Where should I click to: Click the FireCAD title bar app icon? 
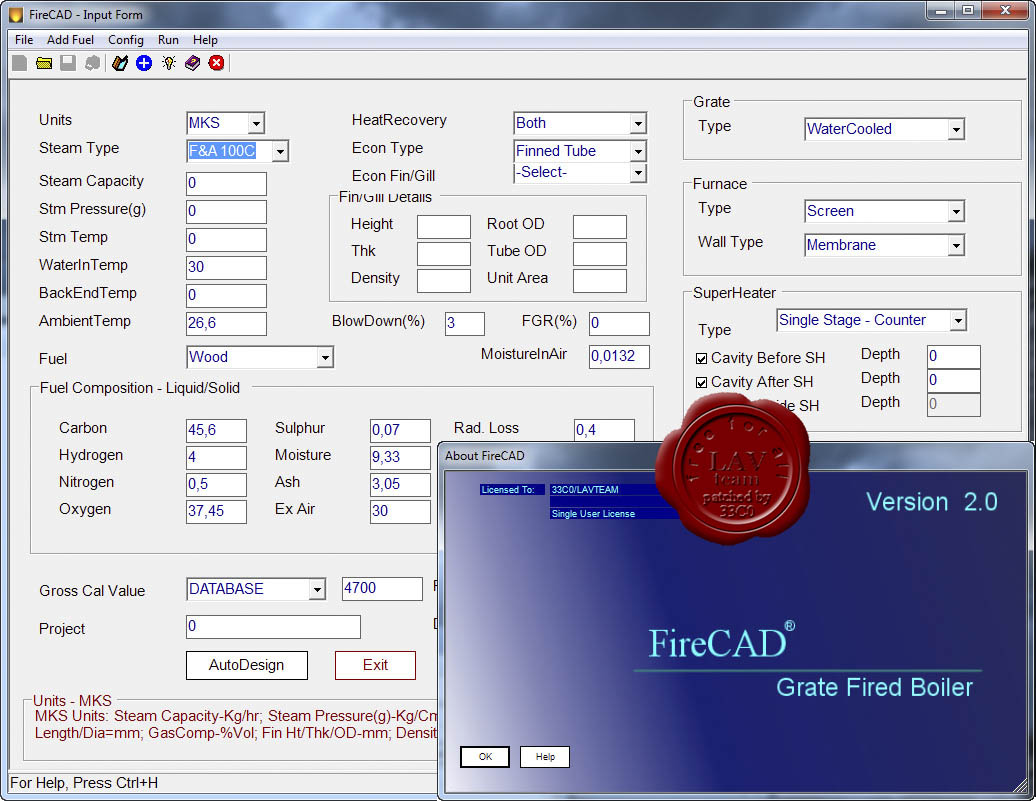tap(16, 14)
